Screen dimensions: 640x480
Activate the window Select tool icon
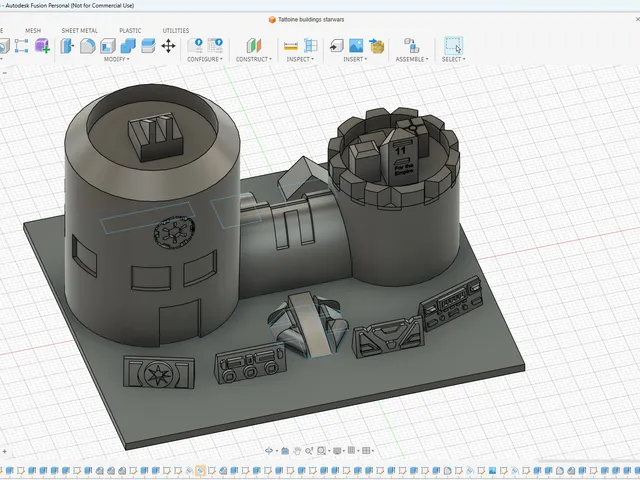coord(453,46)
